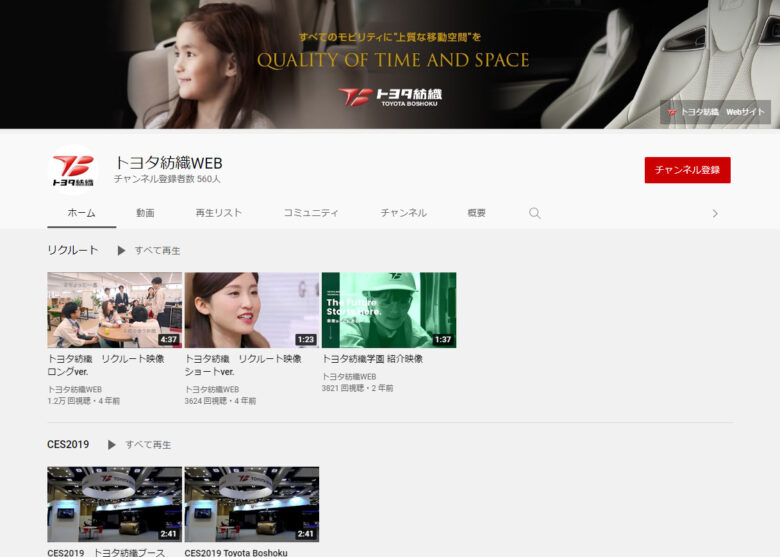
Task: Go to the コミュニティ tab
Action: [x=311, y=213]
